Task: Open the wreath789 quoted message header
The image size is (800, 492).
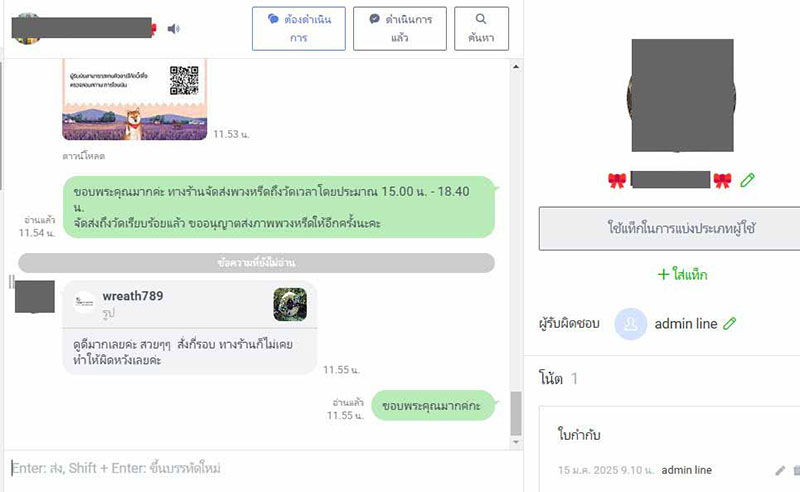Action: pyautogui.click(x=189, y=304)
